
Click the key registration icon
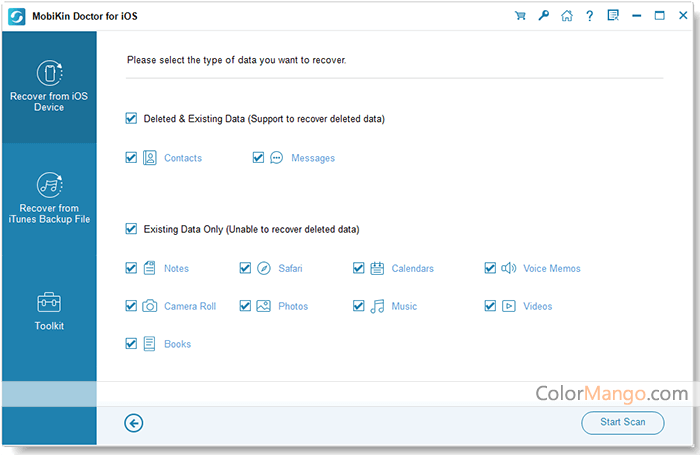[x=543, y=16]
